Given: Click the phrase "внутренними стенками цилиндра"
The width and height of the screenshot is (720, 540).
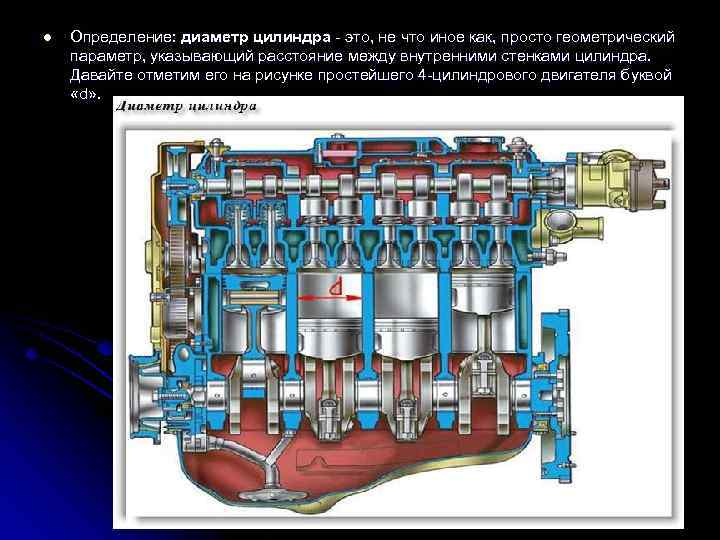Looking at the screenshot, I should (525, 56).
